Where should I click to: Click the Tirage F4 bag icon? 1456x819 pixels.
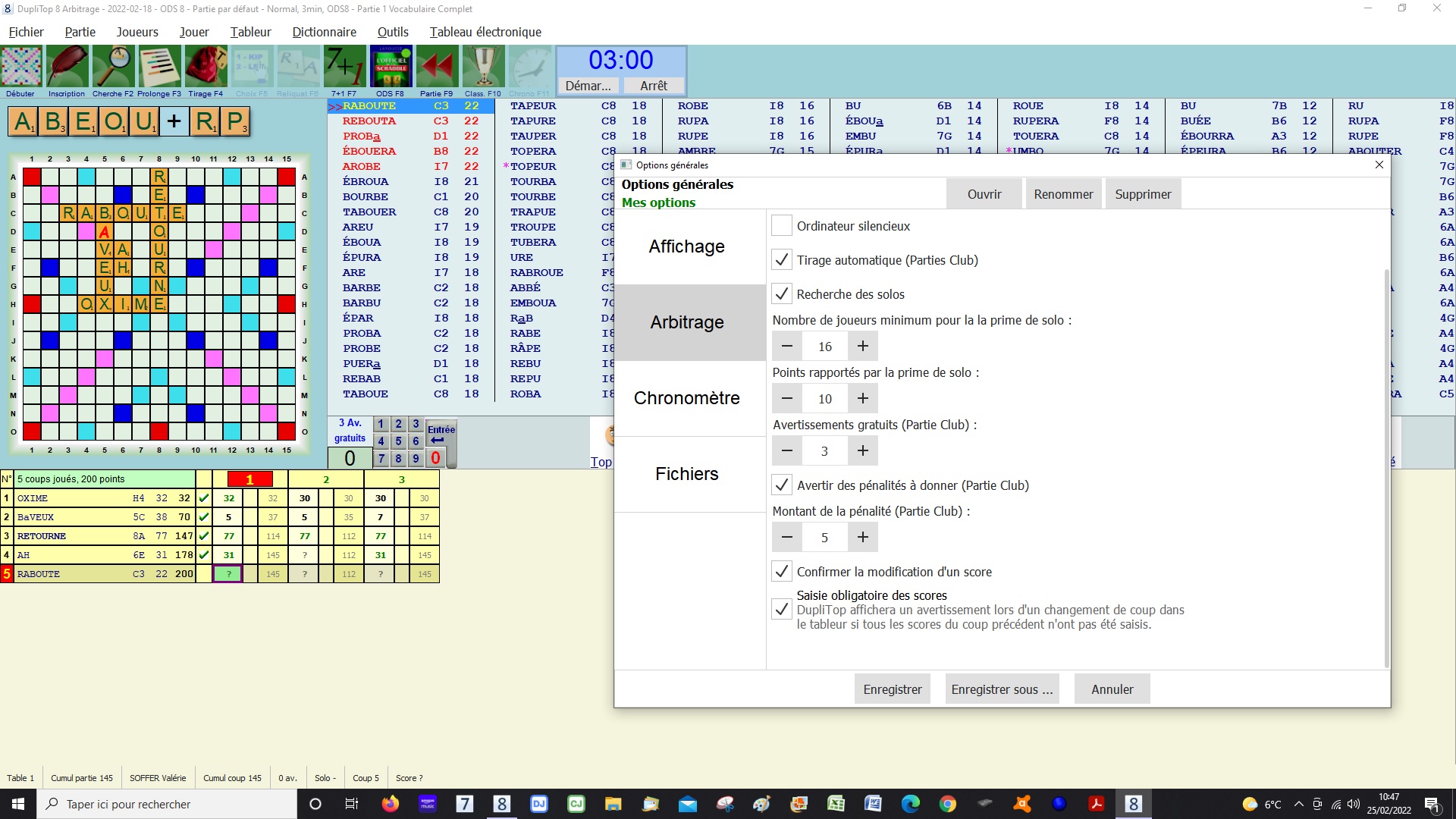tap(206, 67)
